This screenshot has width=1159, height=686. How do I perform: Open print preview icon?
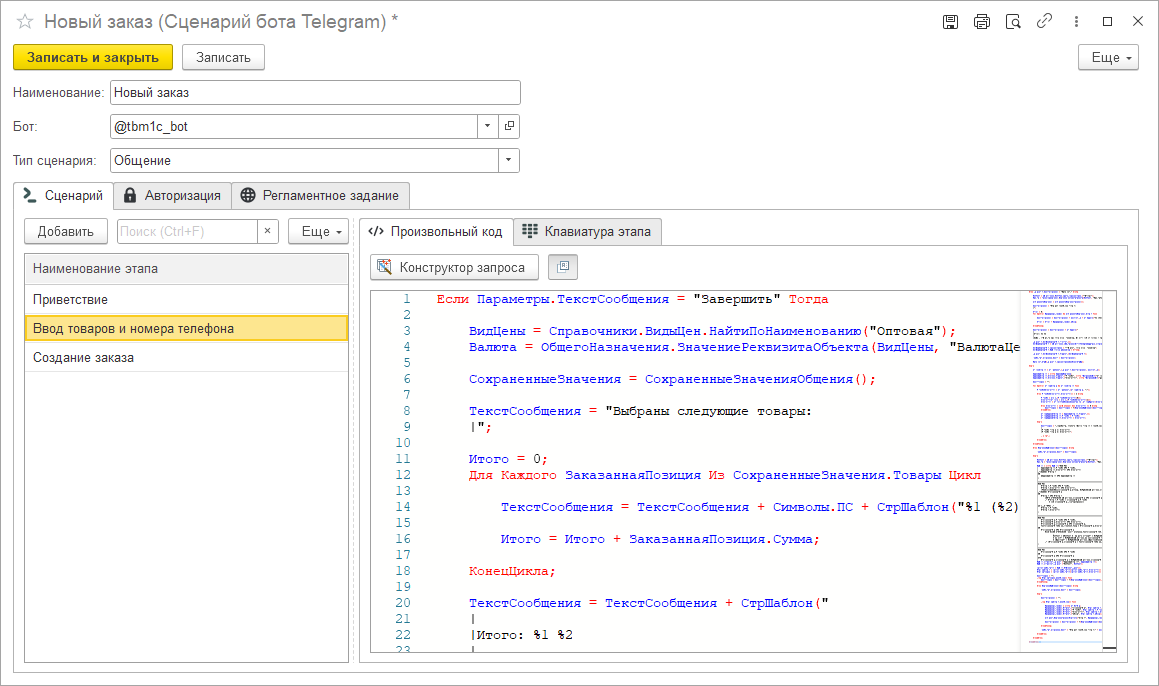tap(1013, 22)
